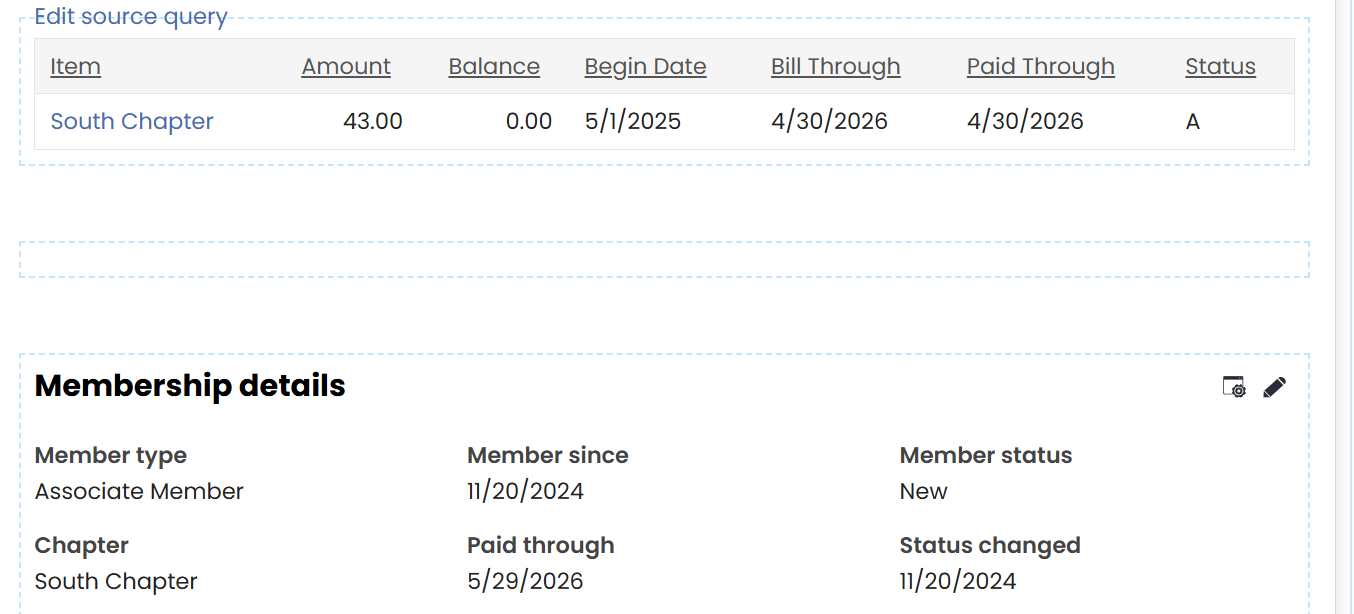The width and height of the screenshot is (1354, 614).
Task: Select the 5/1/2025 begin date cell
Action: [633, 121]
